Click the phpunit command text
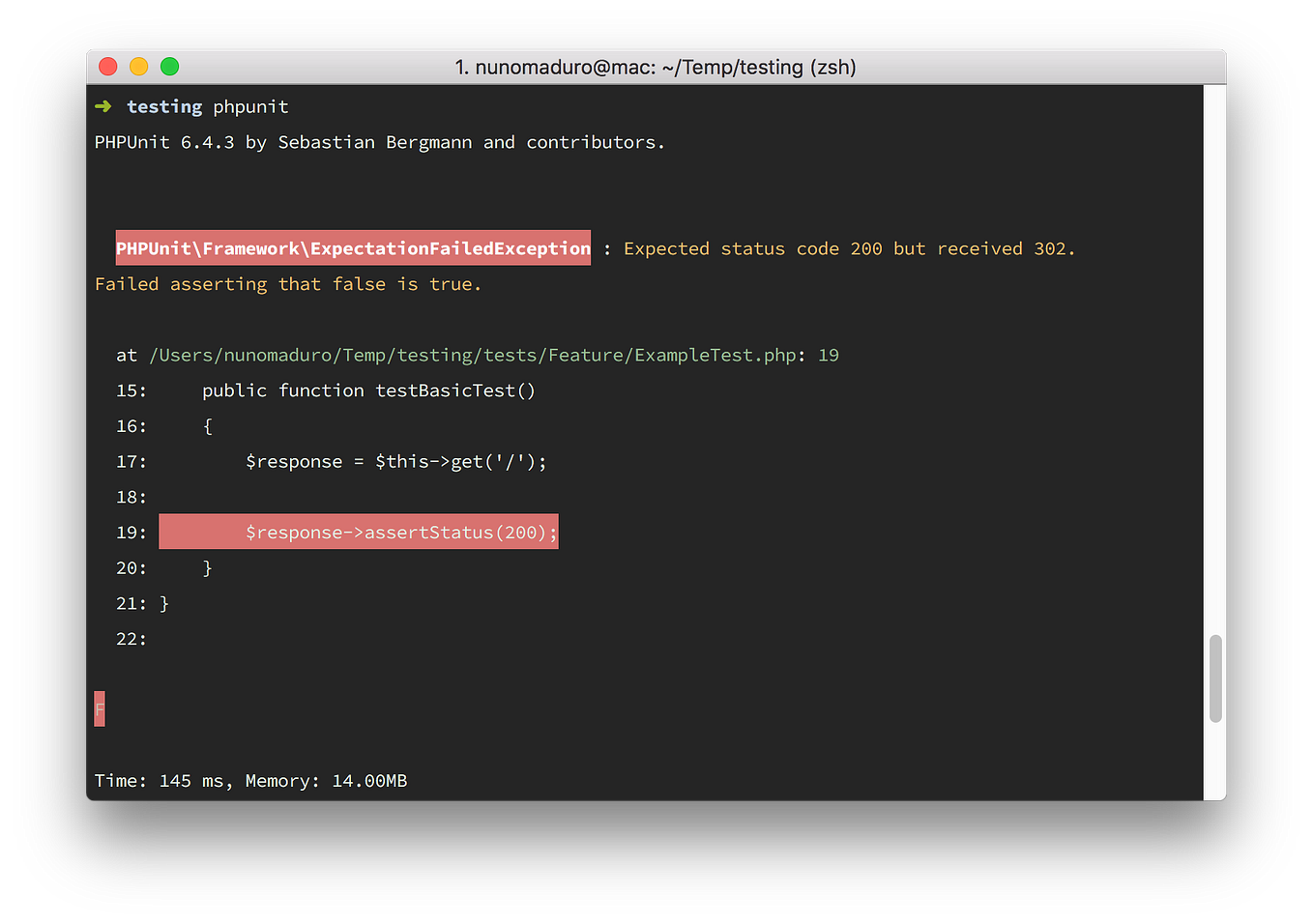The image size is (1313, 924). coord(250,106)
